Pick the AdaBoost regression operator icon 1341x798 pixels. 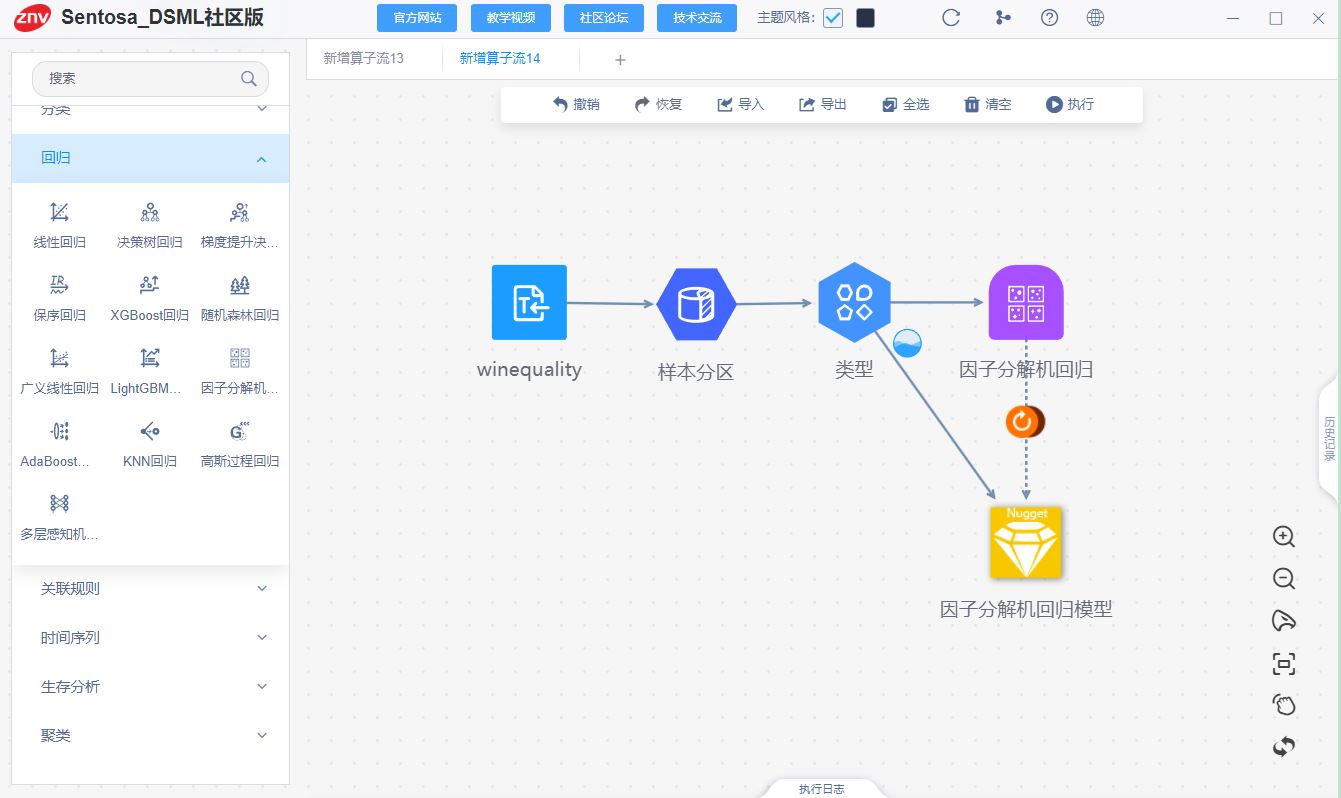click(60, 431)
